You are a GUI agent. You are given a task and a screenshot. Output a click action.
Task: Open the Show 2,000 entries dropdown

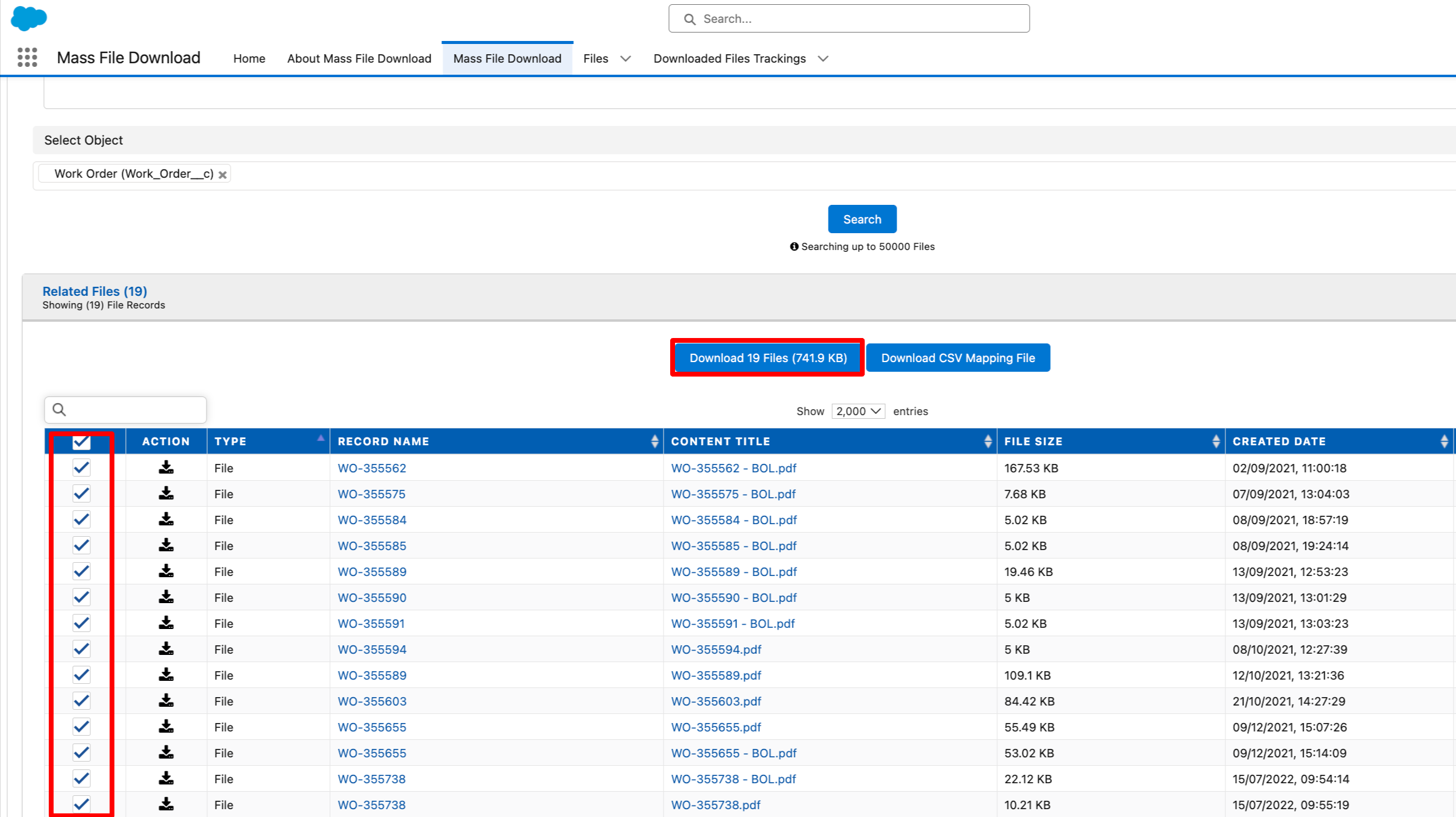click(x=858, y=411)
